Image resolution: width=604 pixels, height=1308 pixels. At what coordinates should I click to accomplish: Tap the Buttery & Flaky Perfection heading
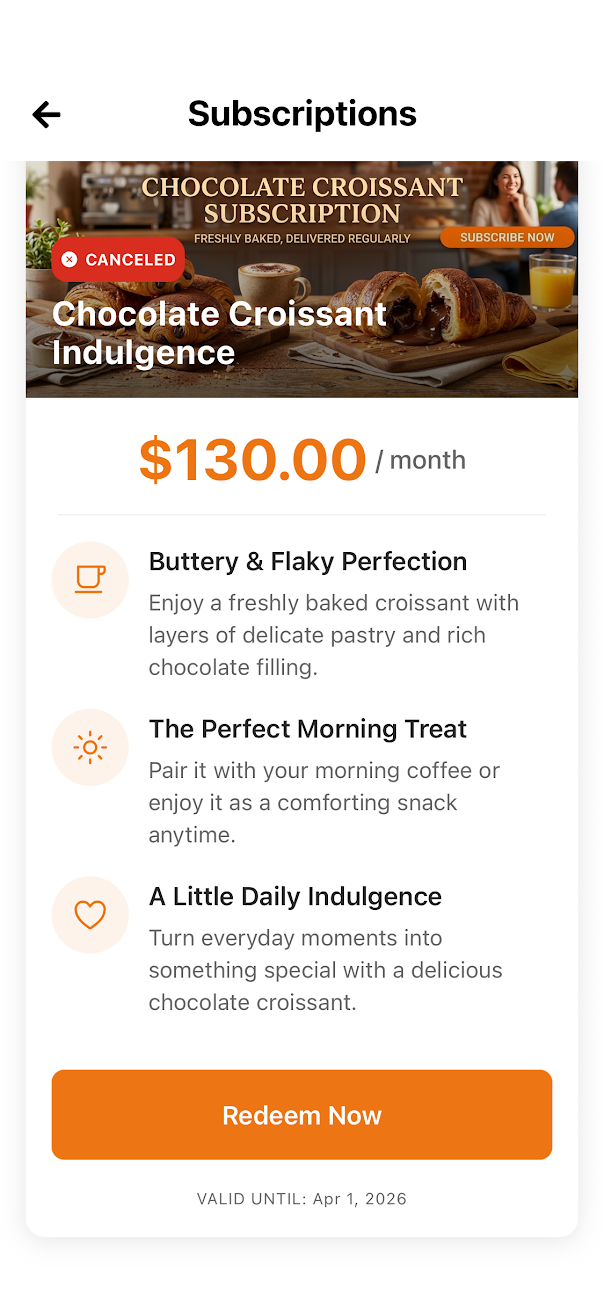[x=308, y=562]
